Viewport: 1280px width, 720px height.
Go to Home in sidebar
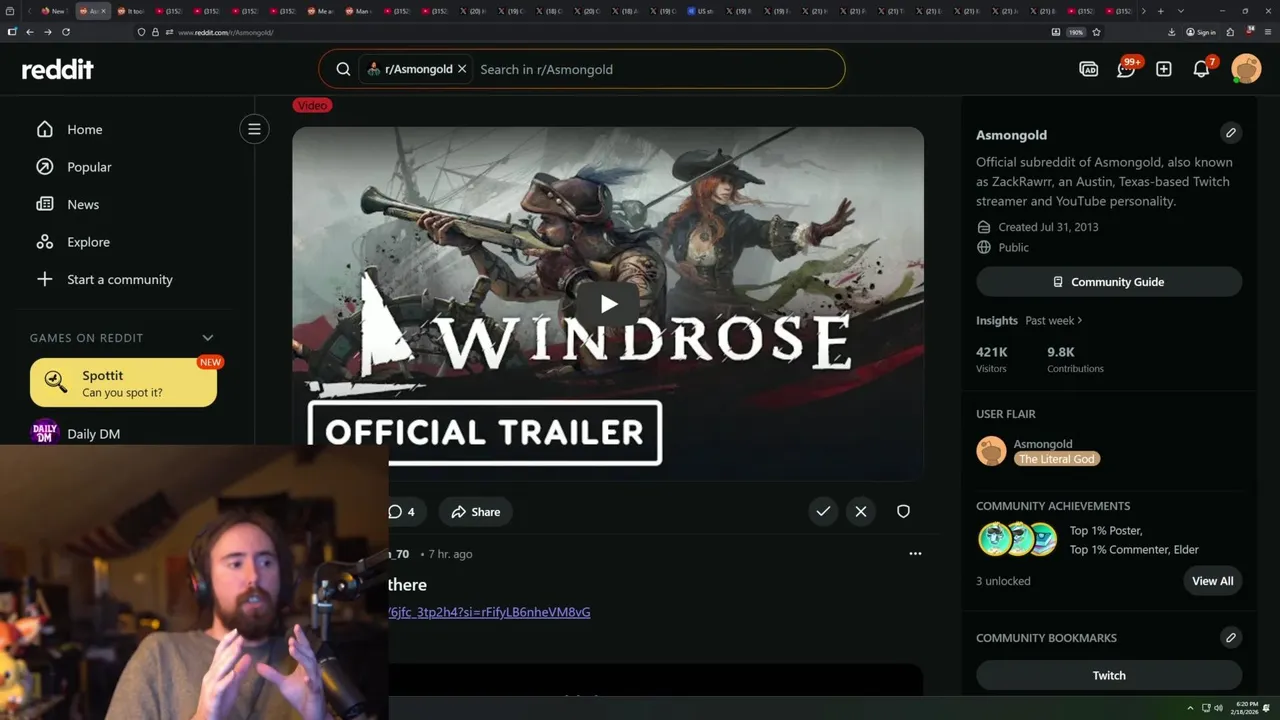(85, 129)
